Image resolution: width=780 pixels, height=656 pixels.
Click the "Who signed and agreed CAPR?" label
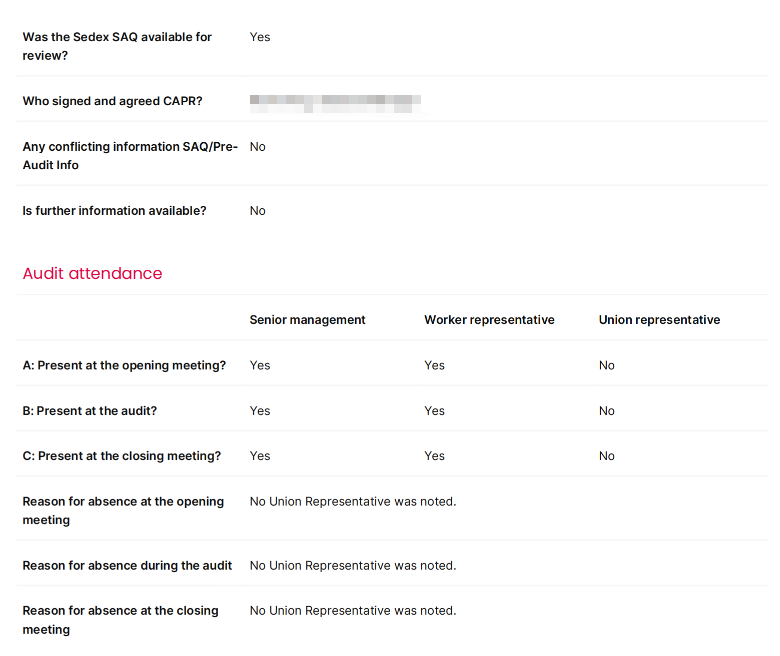coord(112,101)
